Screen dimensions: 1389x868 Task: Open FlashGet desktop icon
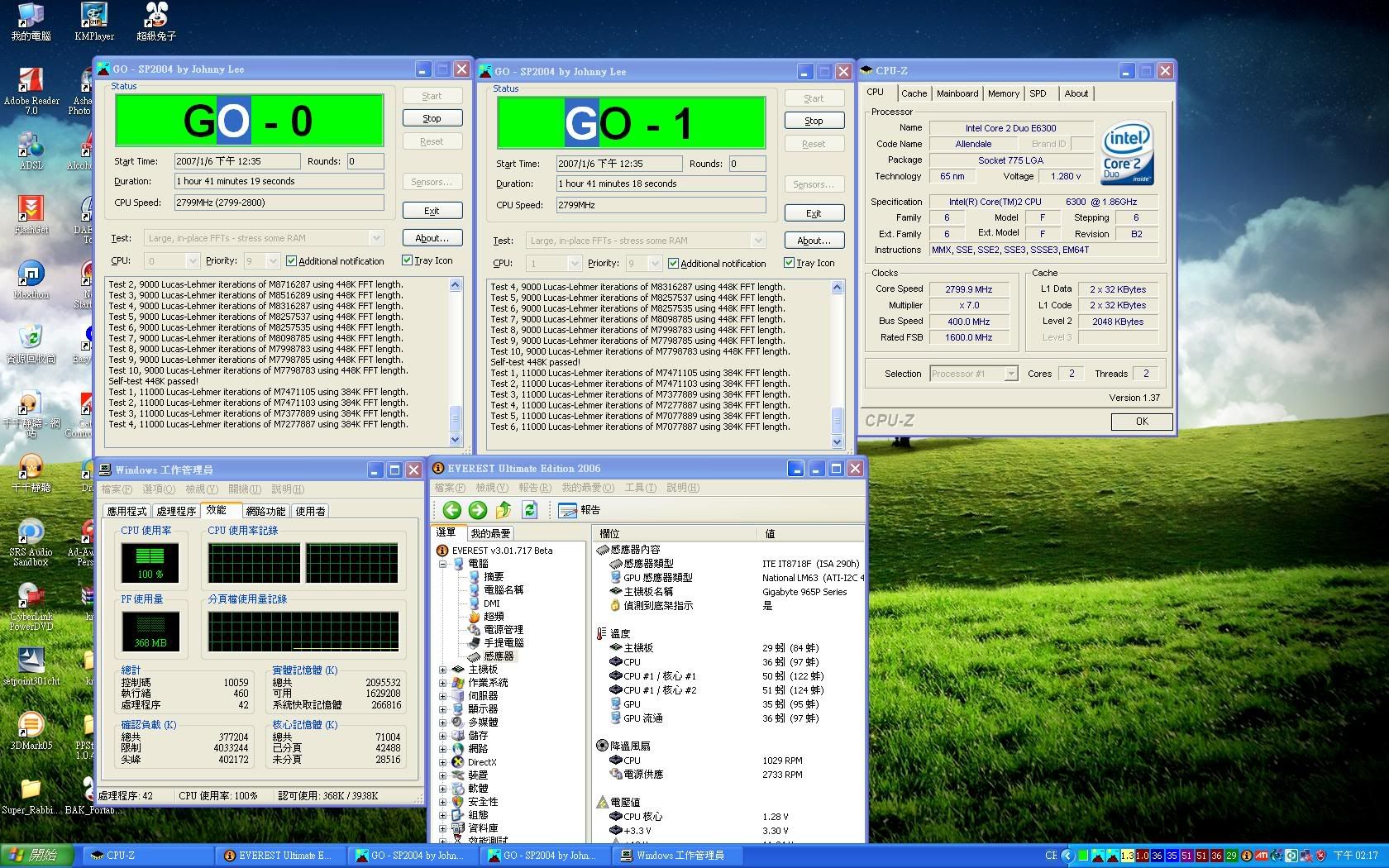click(x=31, y=215)
